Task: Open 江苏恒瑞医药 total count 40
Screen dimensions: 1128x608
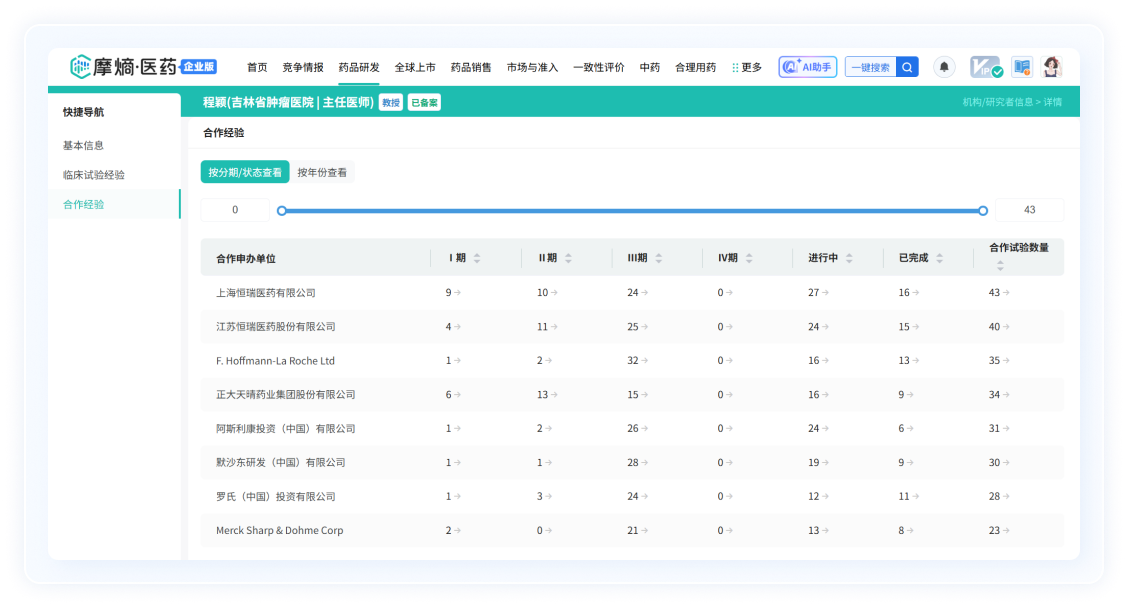Action: tap(999, 327)
